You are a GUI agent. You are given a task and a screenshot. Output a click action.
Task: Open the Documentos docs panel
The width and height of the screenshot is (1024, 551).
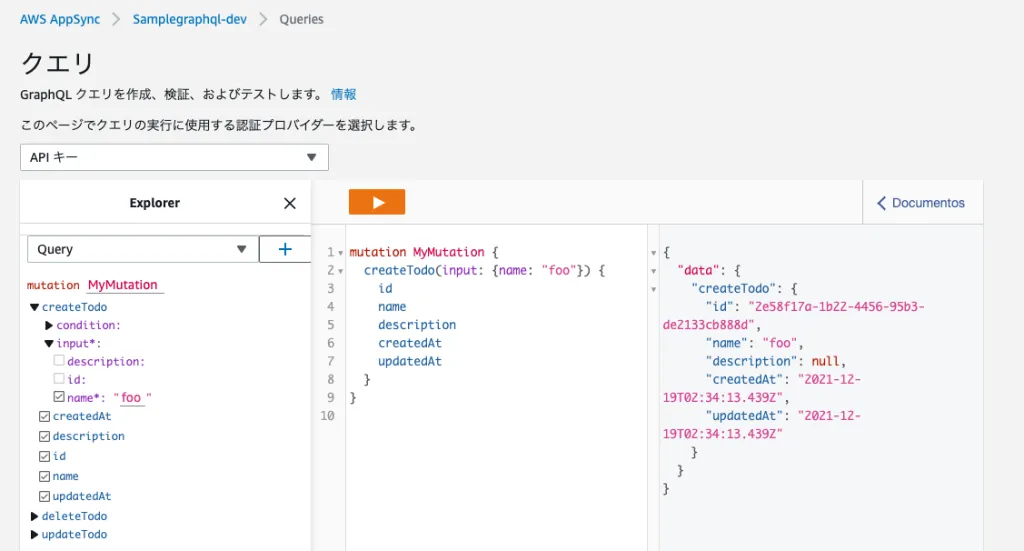tap(921, 203)
